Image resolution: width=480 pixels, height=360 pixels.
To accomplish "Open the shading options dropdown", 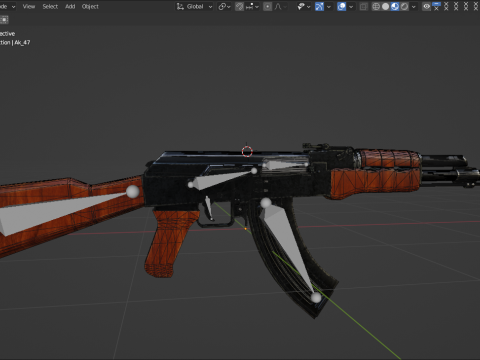I will pyautogui.click(x=414, y=6).
